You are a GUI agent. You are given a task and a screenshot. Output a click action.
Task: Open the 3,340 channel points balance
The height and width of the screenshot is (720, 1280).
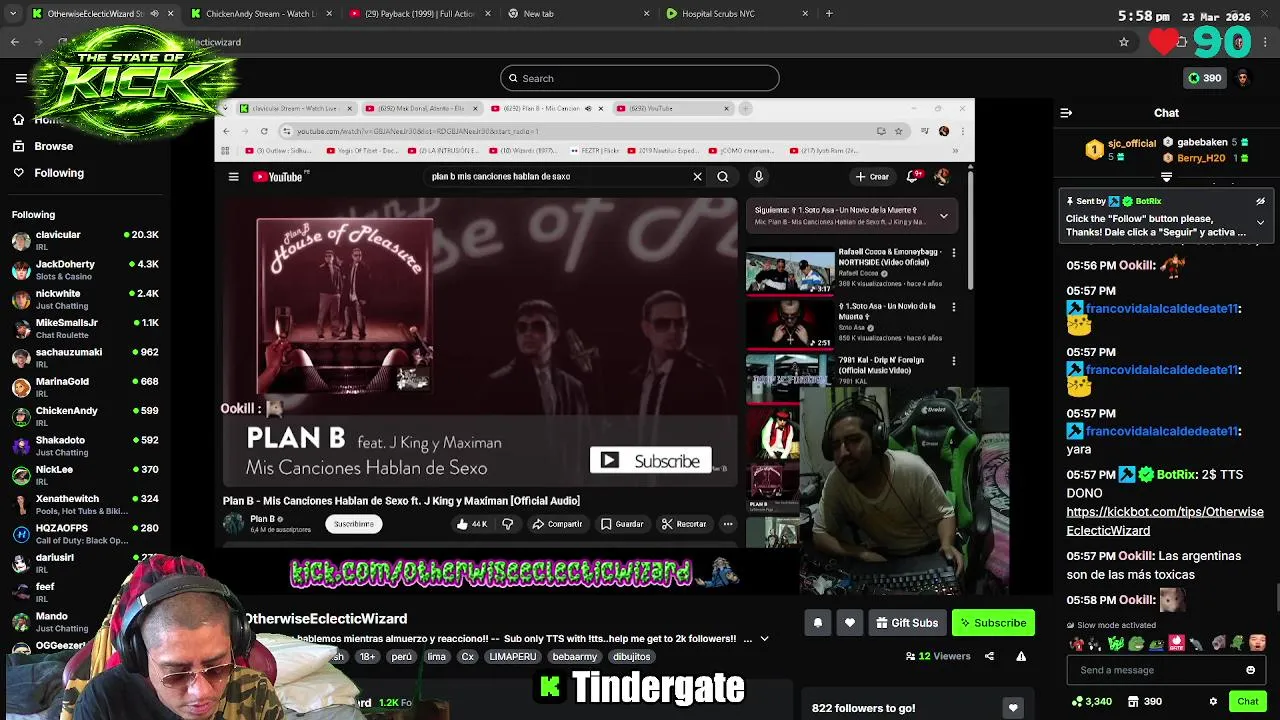[x=1091, y=702]
